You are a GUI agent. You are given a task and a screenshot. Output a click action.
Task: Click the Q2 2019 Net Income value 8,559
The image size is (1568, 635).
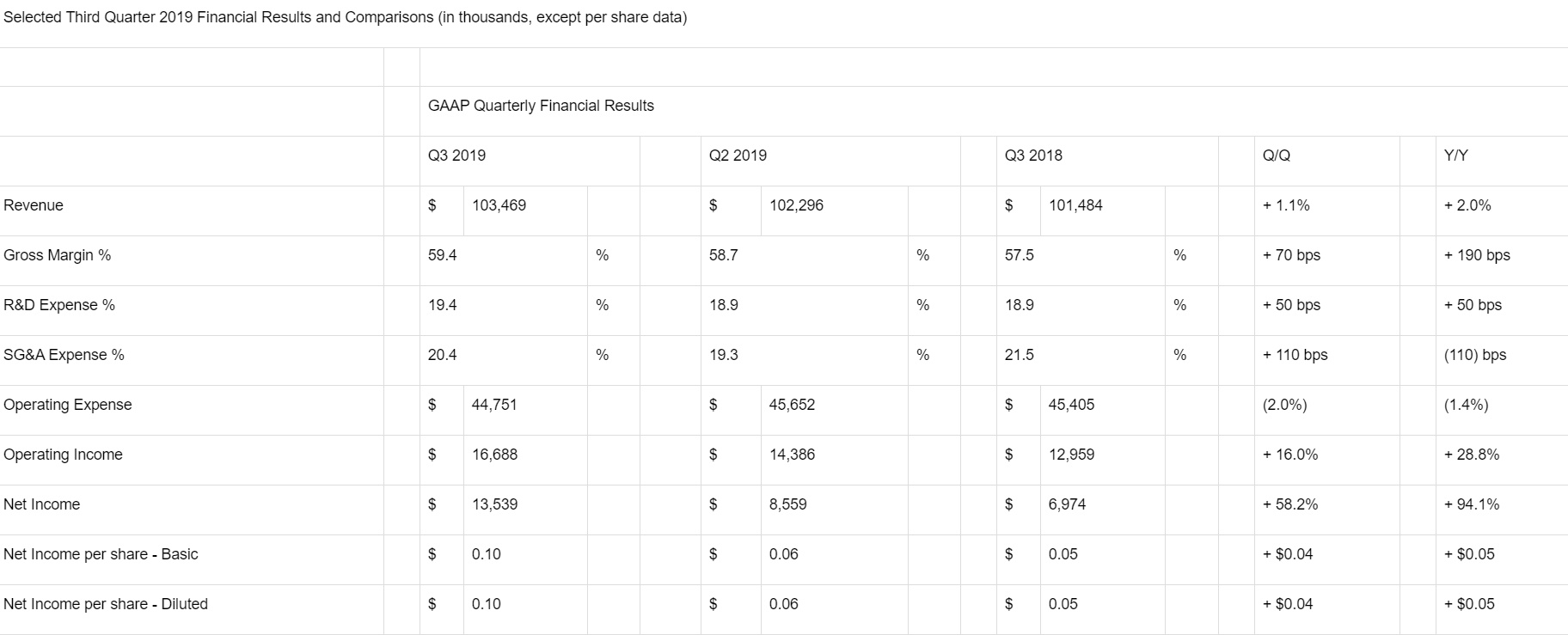[787, 504]
